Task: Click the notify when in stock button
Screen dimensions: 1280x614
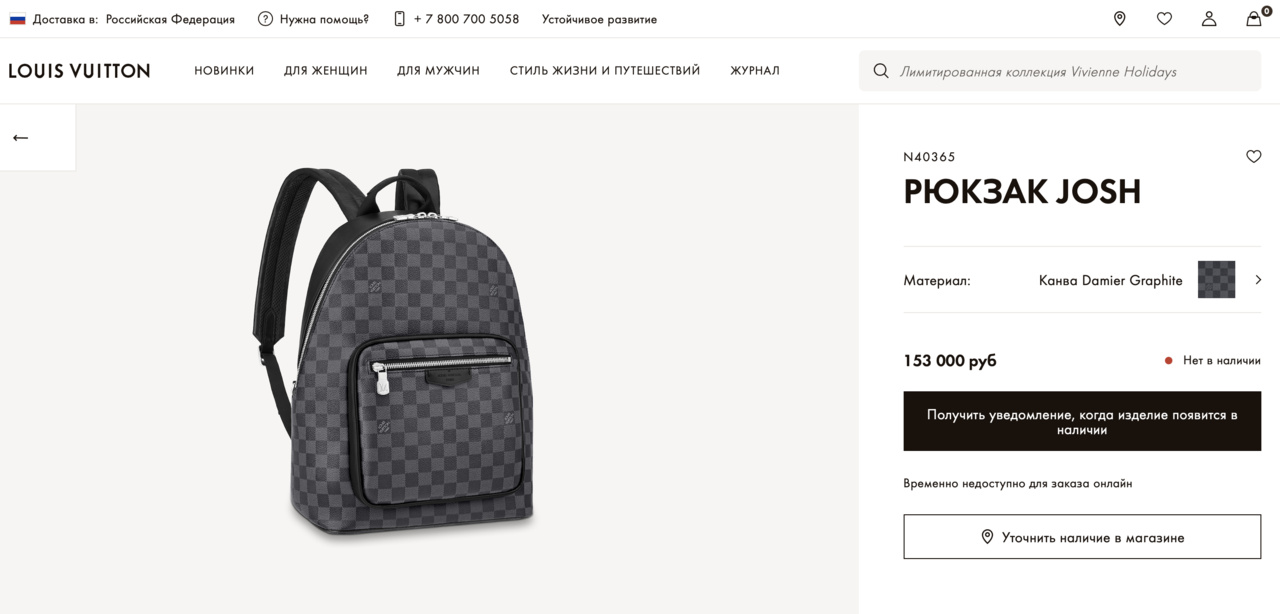Action: coord(1082,422)
